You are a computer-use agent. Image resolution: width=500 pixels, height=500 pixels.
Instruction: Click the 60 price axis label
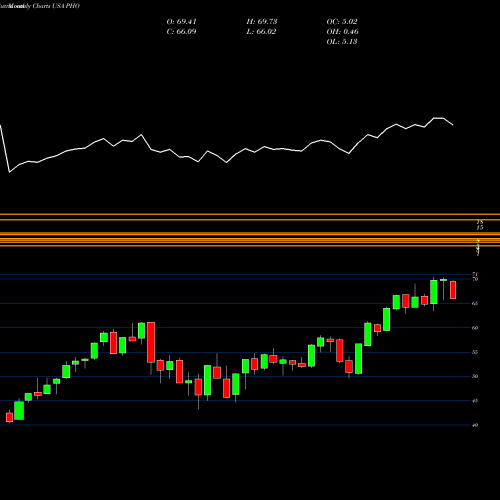pyautogui.click(x=475, y=328)
